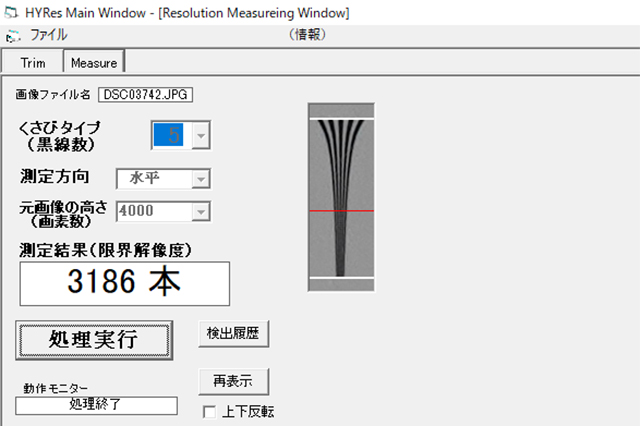Open the (情報) menu
This screenshot has width=640, height=426.
(307, 35)
